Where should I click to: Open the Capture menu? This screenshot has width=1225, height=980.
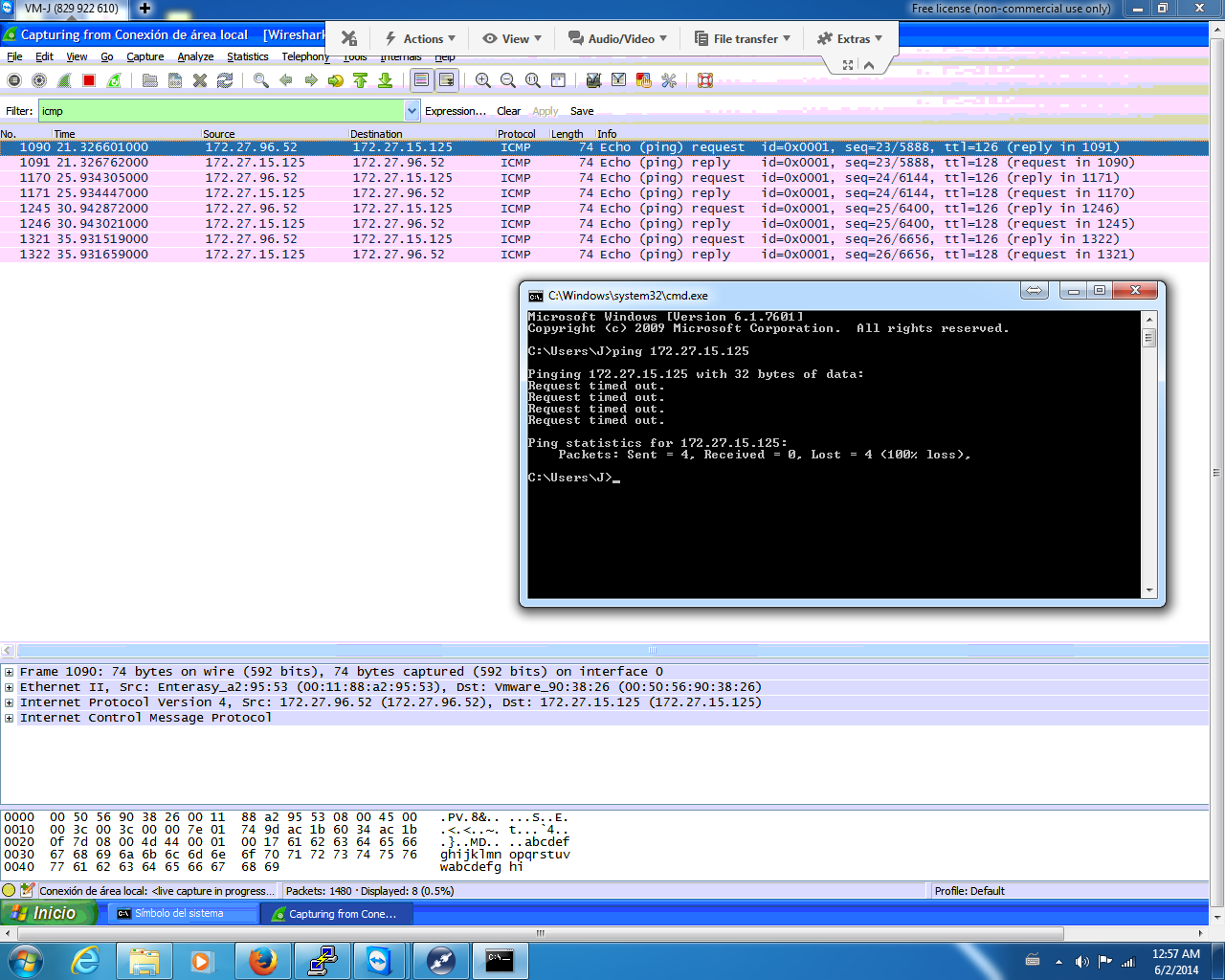click(x=145, y=56)
